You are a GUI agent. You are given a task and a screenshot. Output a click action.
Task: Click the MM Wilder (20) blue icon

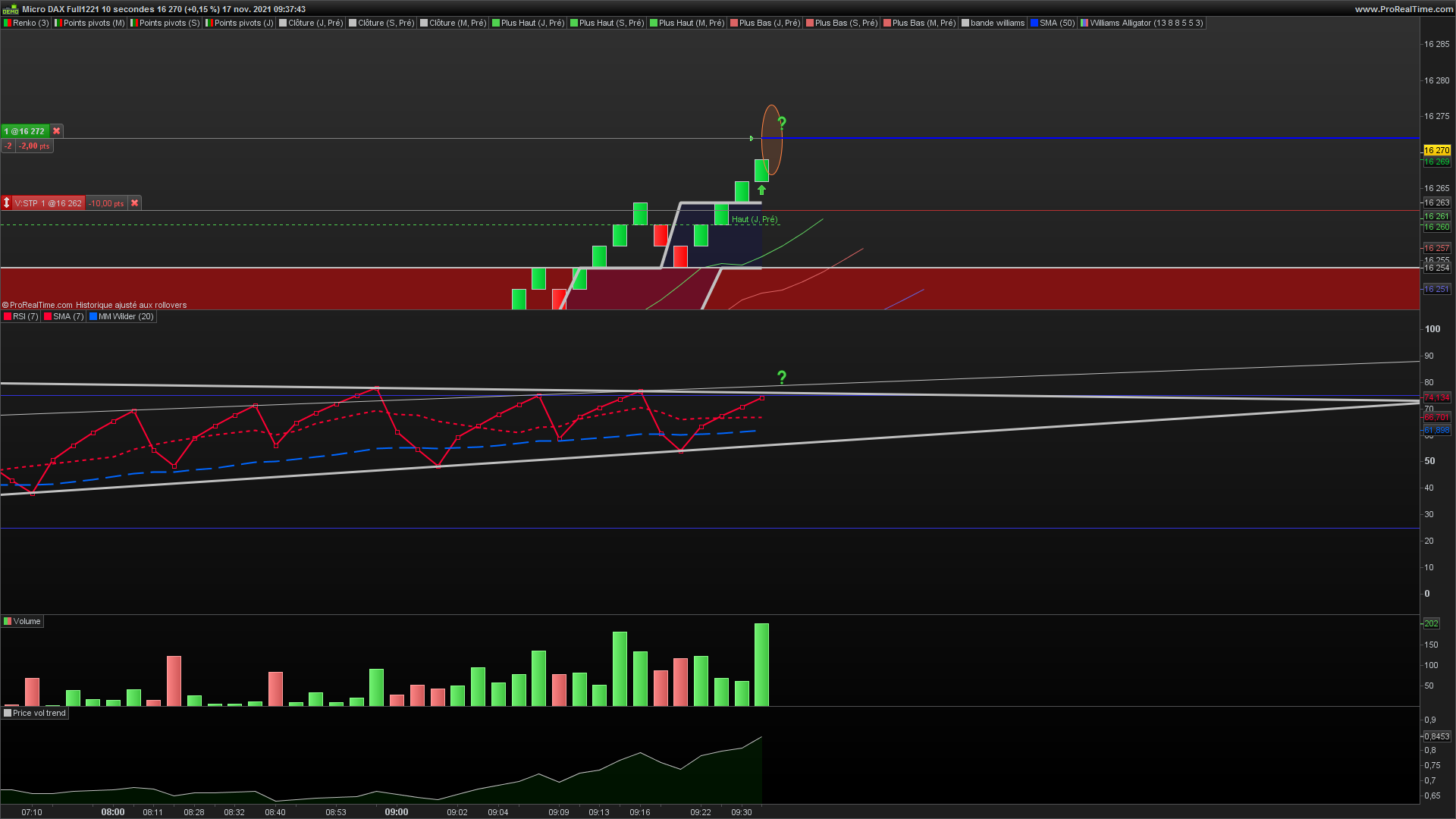pyautogui.click(x=93, y=317)
